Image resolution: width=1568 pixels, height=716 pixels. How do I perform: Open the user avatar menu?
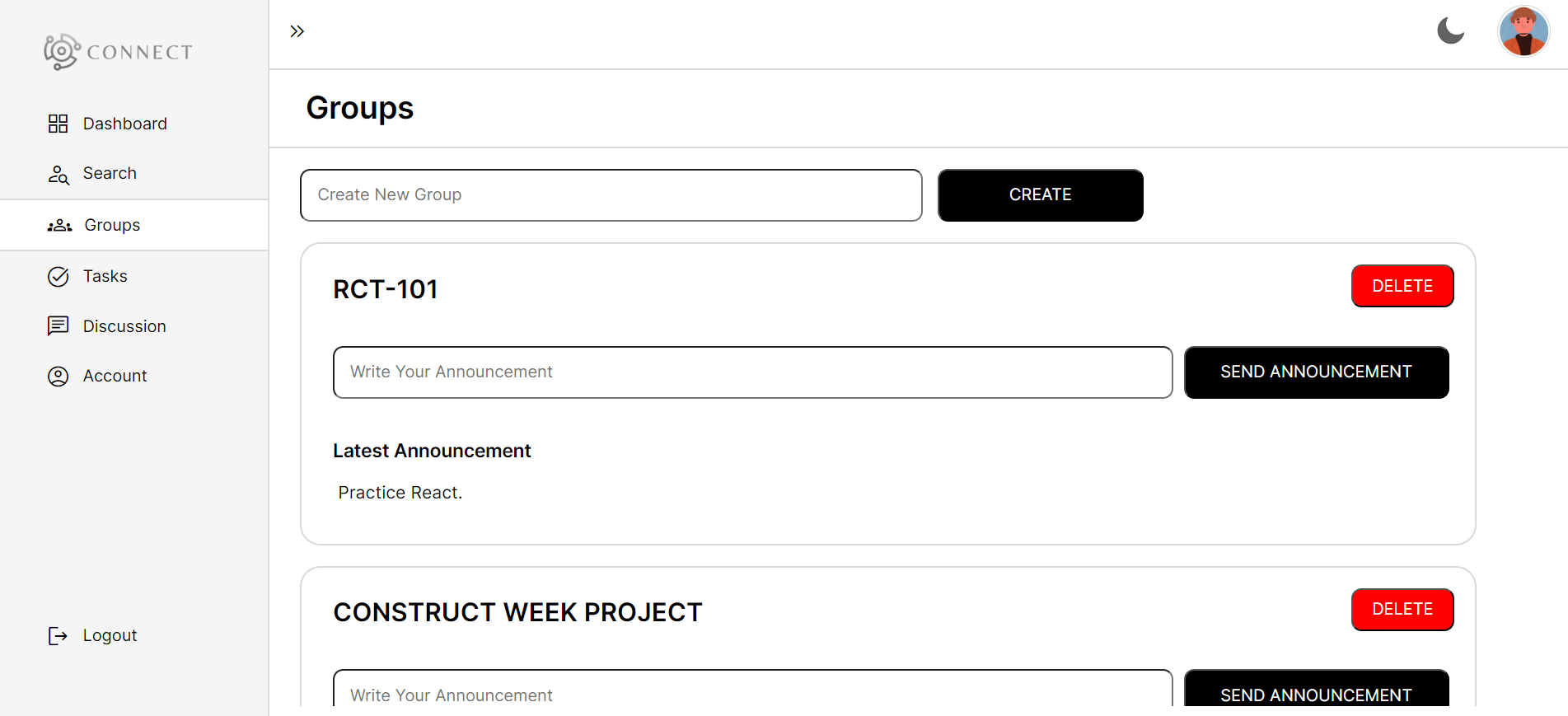pos(1523,31)
